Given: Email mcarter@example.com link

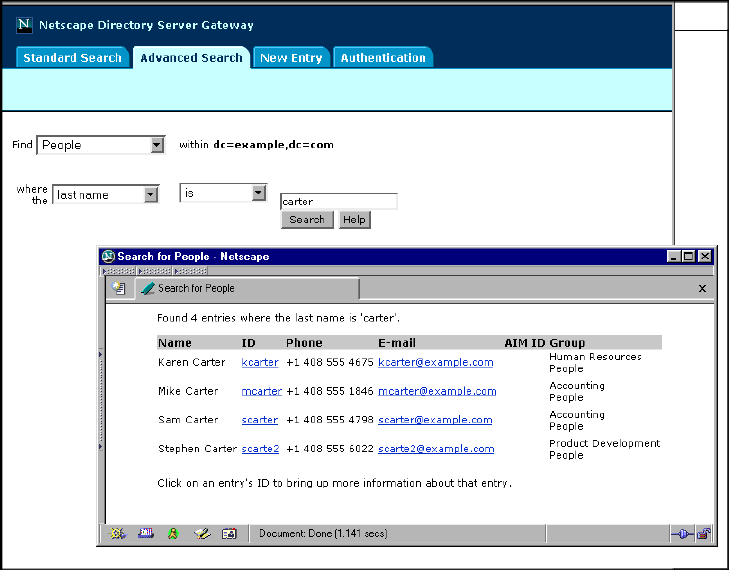Looking at the screenshot, I should [437, 391].
